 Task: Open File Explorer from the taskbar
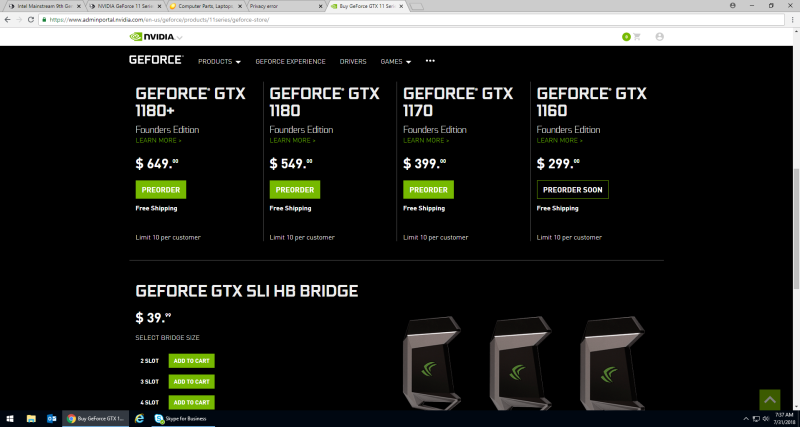[31, 418]
